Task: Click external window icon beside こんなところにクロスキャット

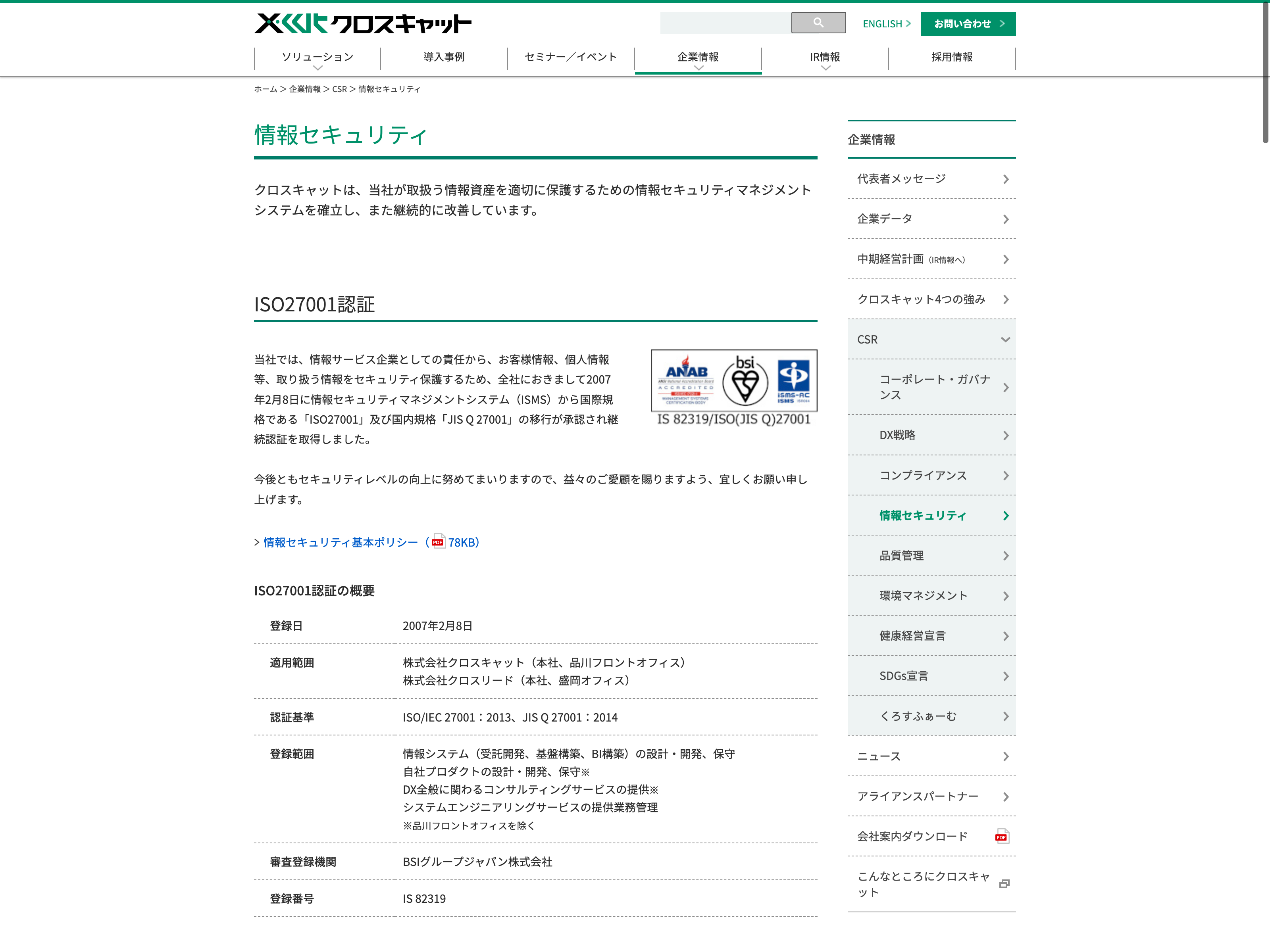Action: (1004, 884)
